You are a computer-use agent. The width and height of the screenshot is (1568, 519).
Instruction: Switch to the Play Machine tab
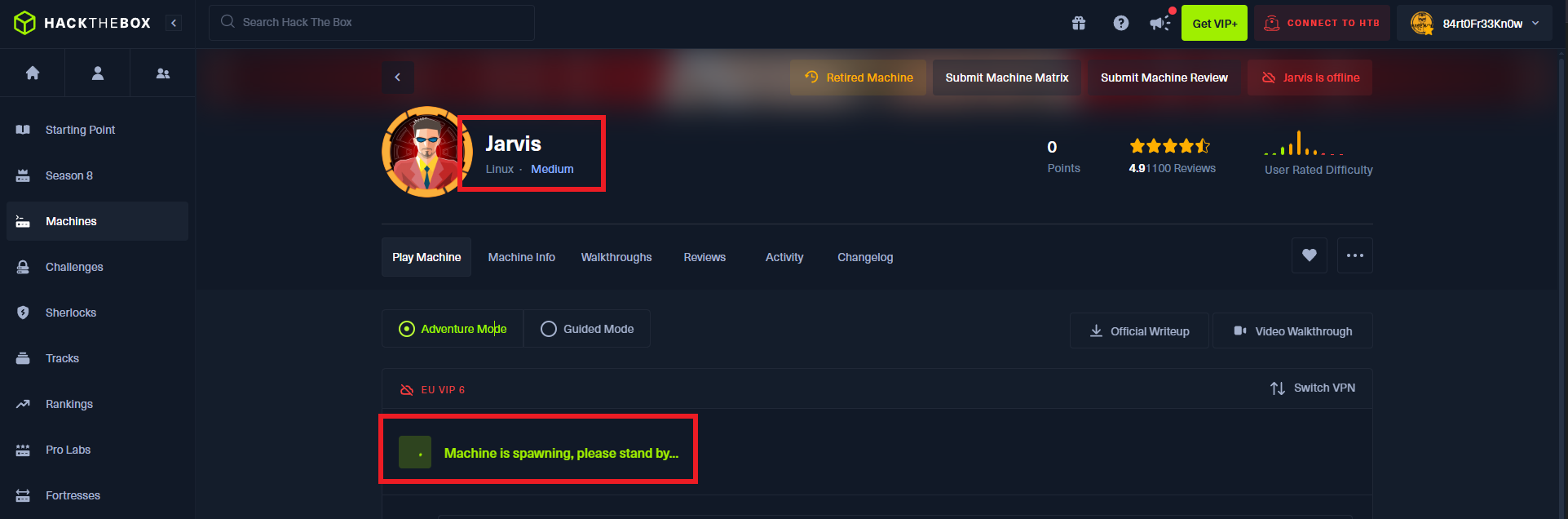[426, 257]
